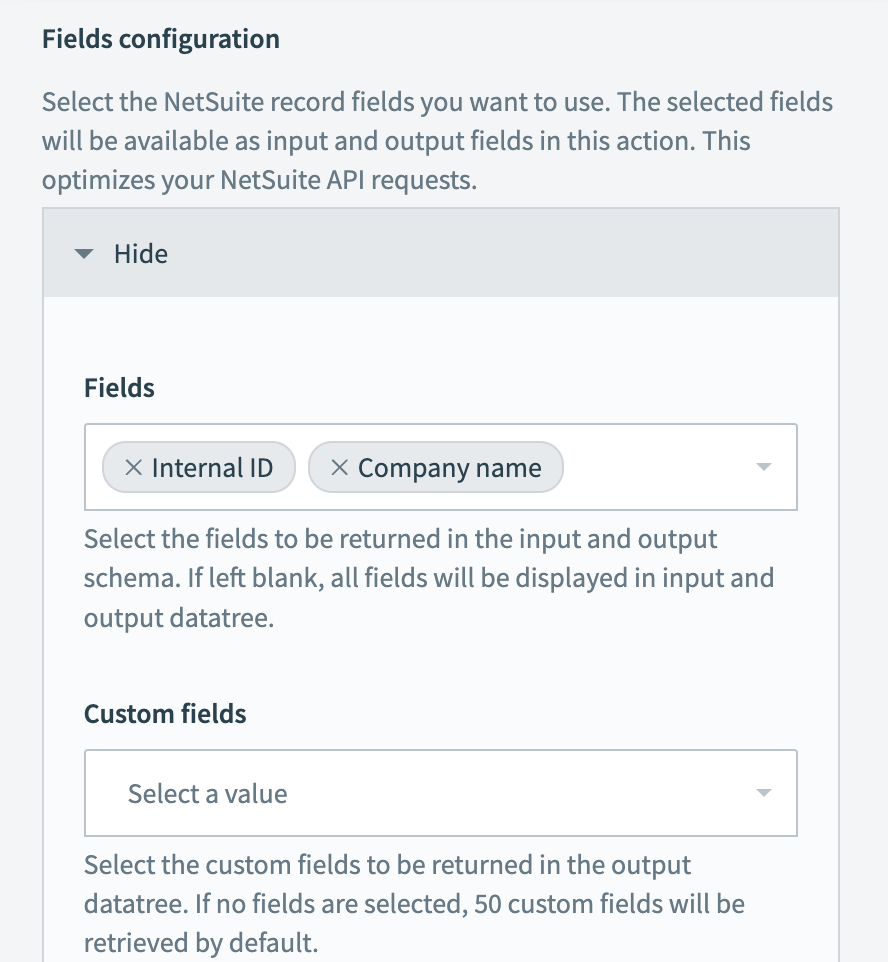Click the blank right side of the Hide bar
Viewport: 888px width, 962px height.
pos(600,254)
